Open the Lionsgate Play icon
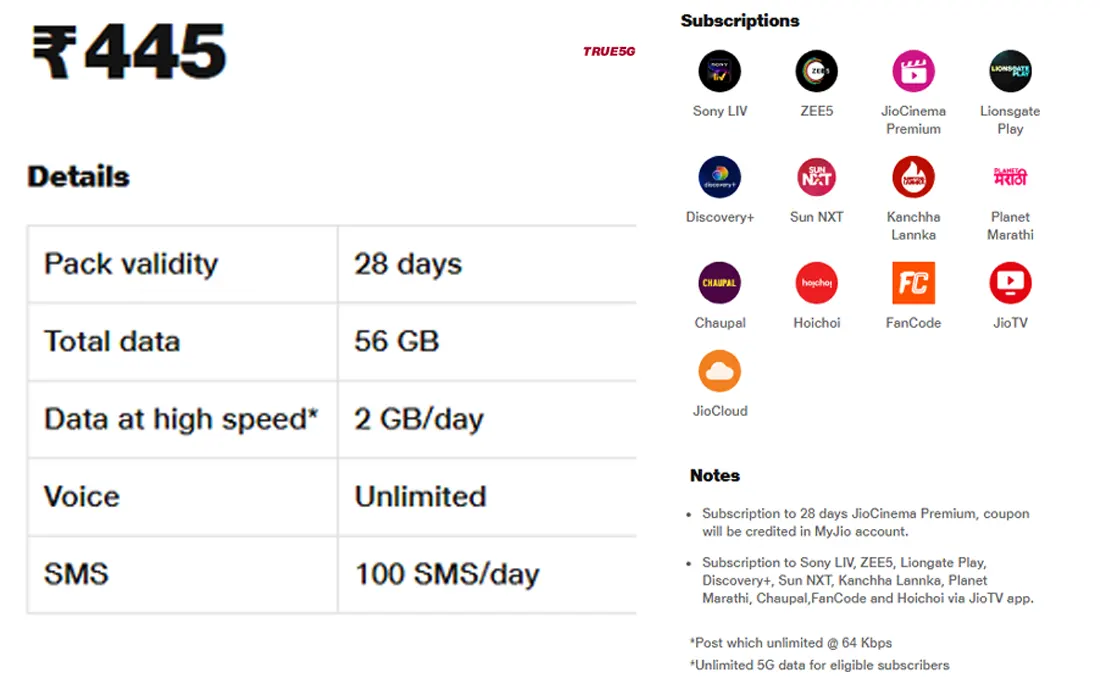This screenshot has width=1107, height=677. [1010, 70]
